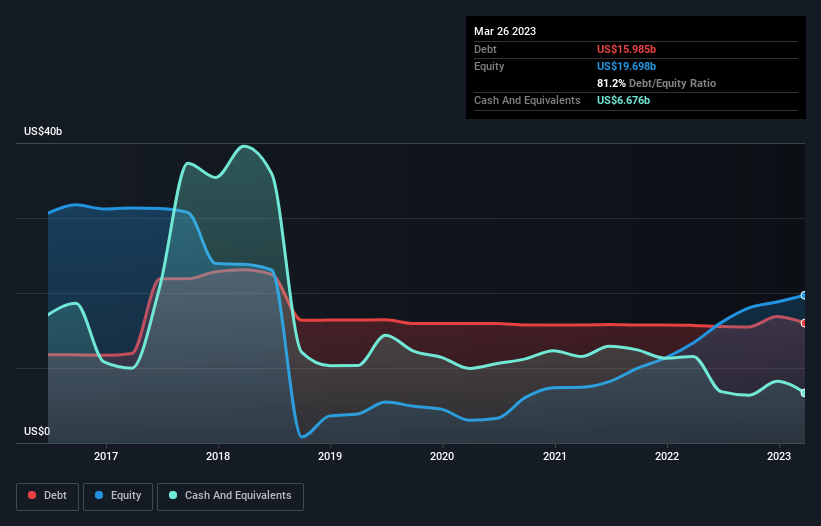This screenshot has height=526, width=821.
Task: Click the US$15.985b debt value
Action: [x=626, y=49]
